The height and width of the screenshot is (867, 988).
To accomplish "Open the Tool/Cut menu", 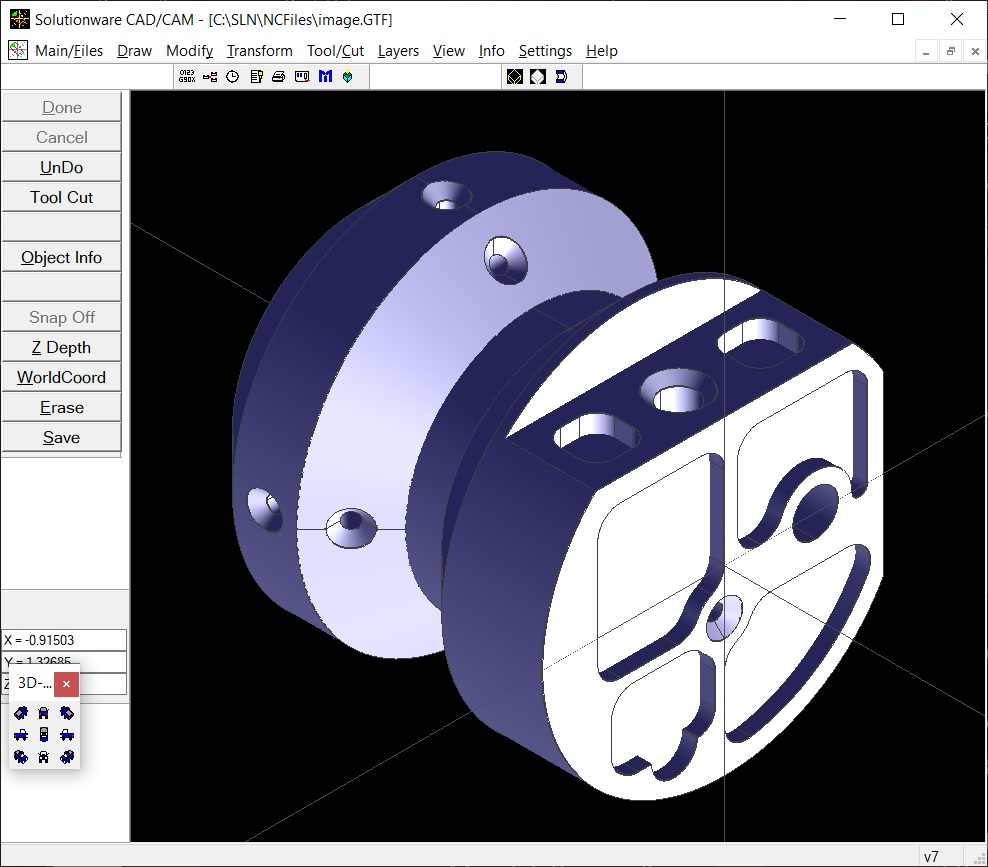I will coord(335,51).
